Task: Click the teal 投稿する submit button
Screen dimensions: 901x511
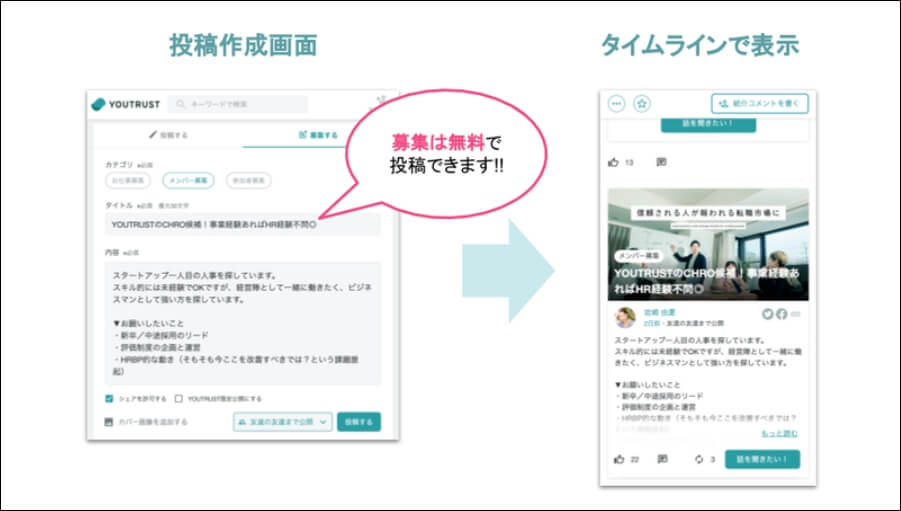Action: click(x=359, y=422)
